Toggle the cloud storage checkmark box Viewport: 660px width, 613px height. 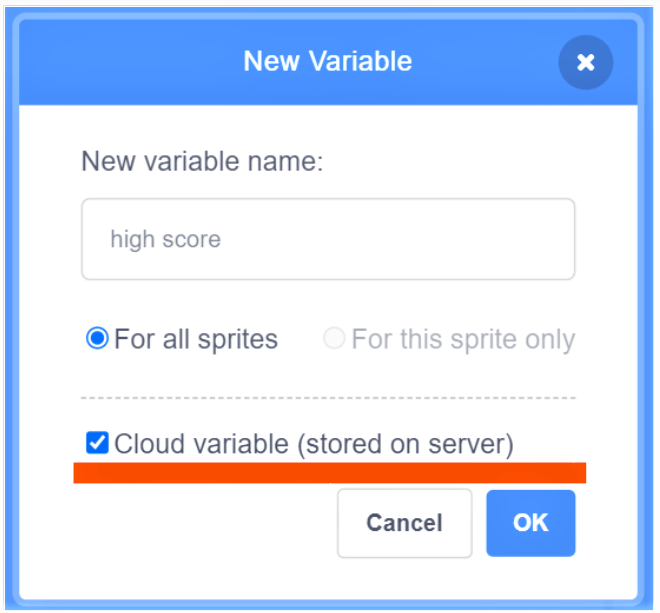(97, 443)
